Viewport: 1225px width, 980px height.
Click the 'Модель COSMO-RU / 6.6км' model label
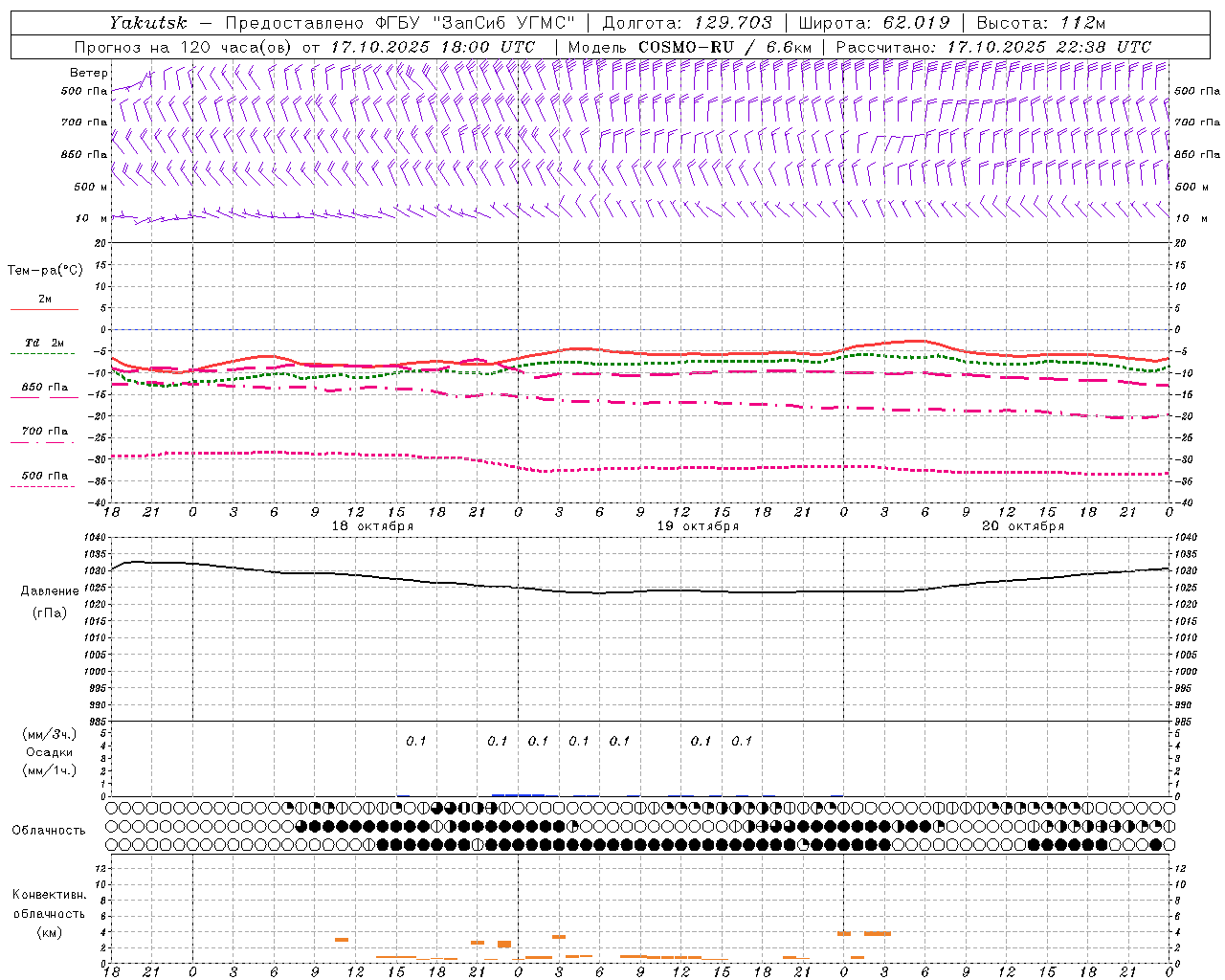click(690, 47)
